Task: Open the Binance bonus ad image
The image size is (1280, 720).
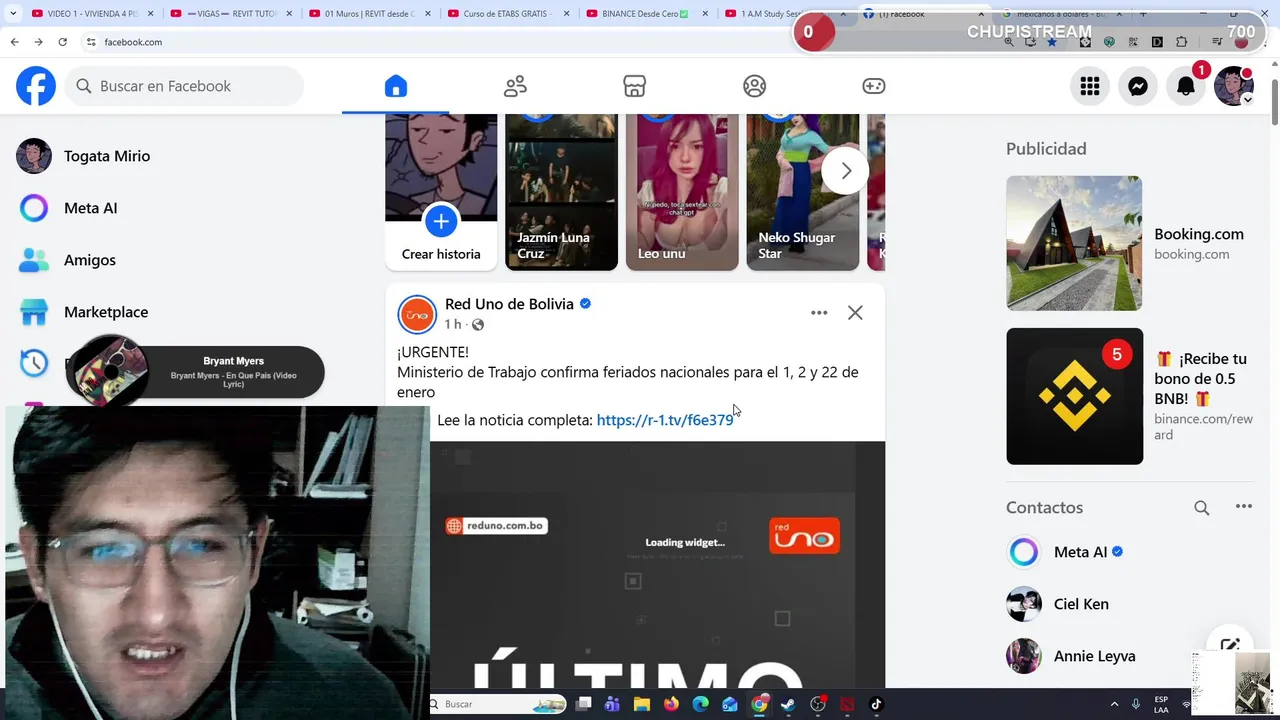Action: coord(1074,396)
